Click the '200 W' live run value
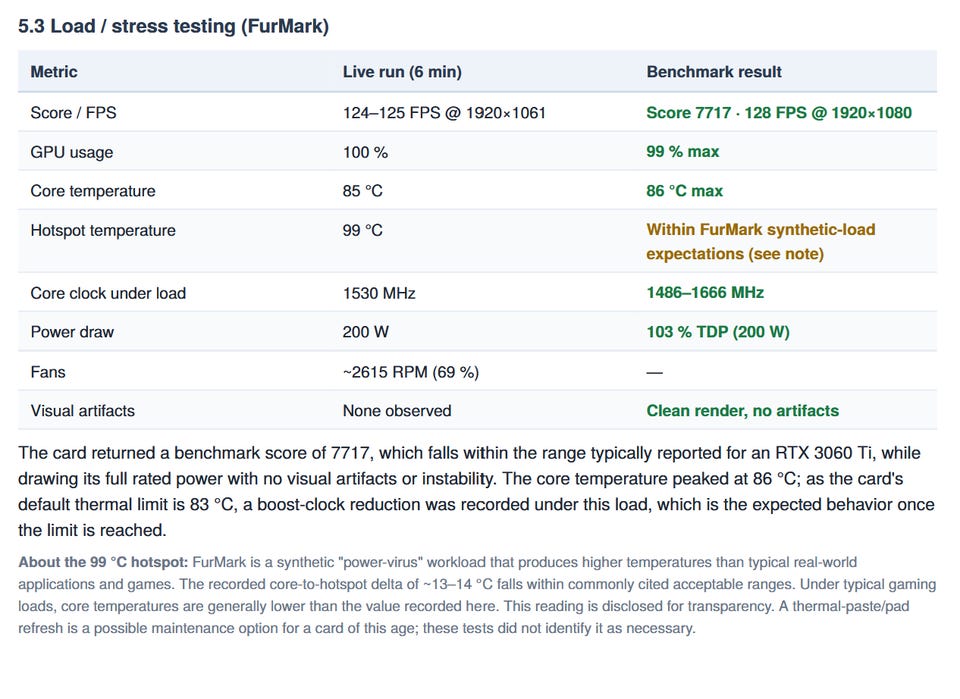The image size is (960, 699). coord(366,332)
